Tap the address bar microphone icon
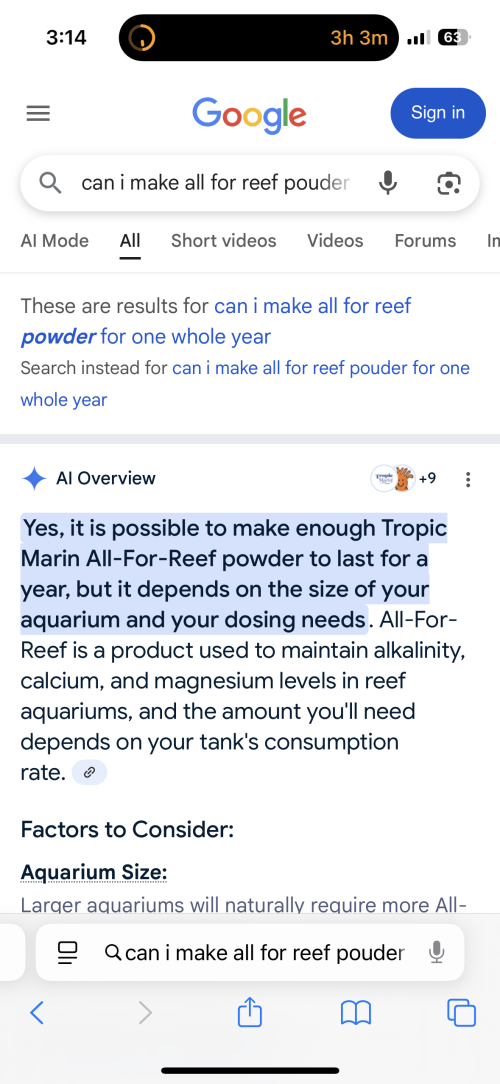500x1084 pixels. pos(436,953)
